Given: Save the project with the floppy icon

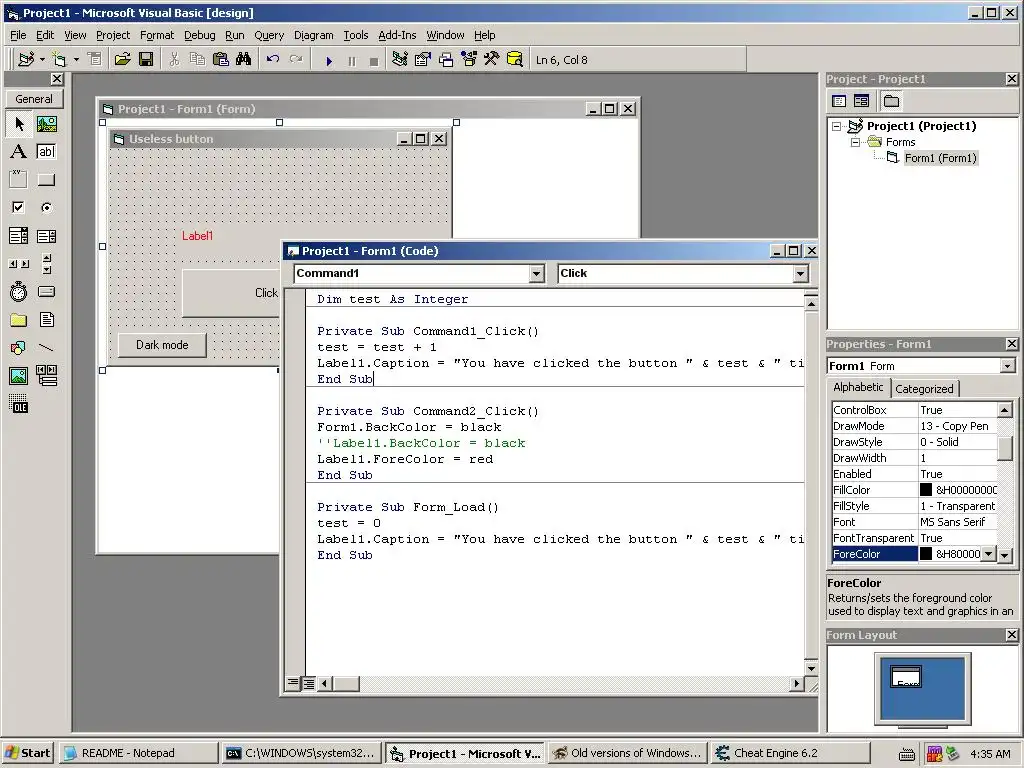Looking at the screenshot, I should click(146, 59).
